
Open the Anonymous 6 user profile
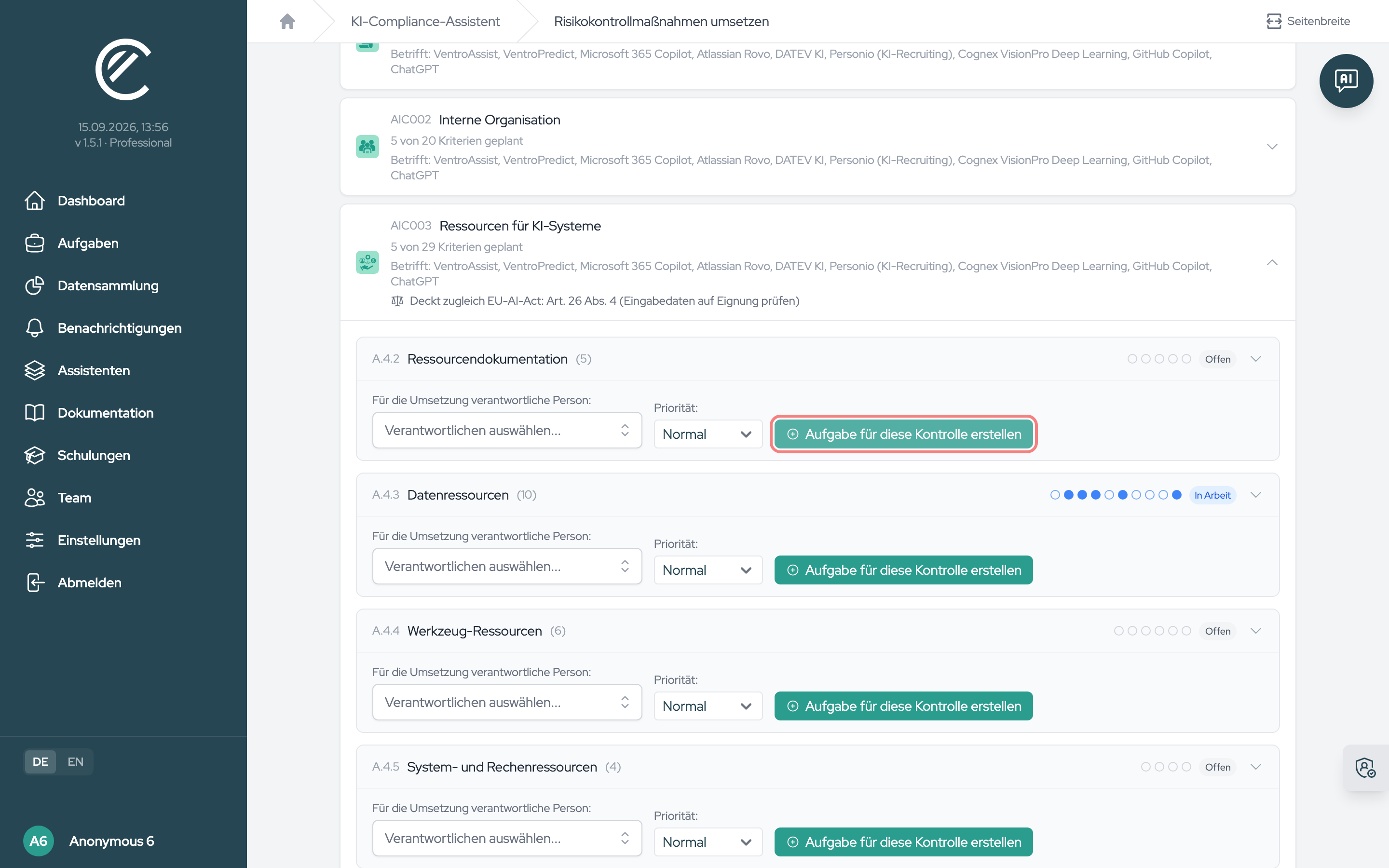[x=89, y=841]
